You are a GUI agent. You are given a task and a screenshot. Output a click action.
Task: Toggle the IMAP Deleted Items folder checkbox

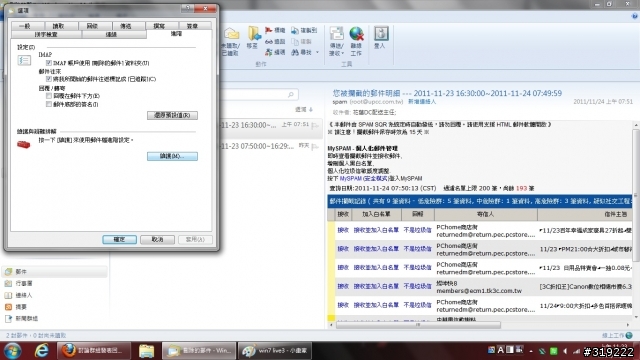[x=49, y=63]
